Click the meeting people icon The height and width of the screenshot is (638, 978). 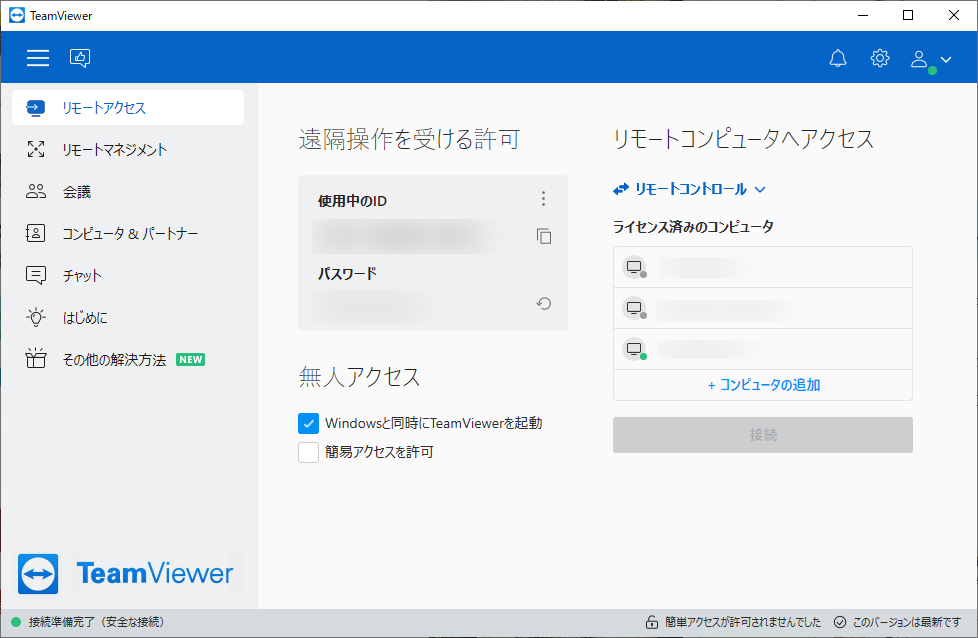(36, 191)
